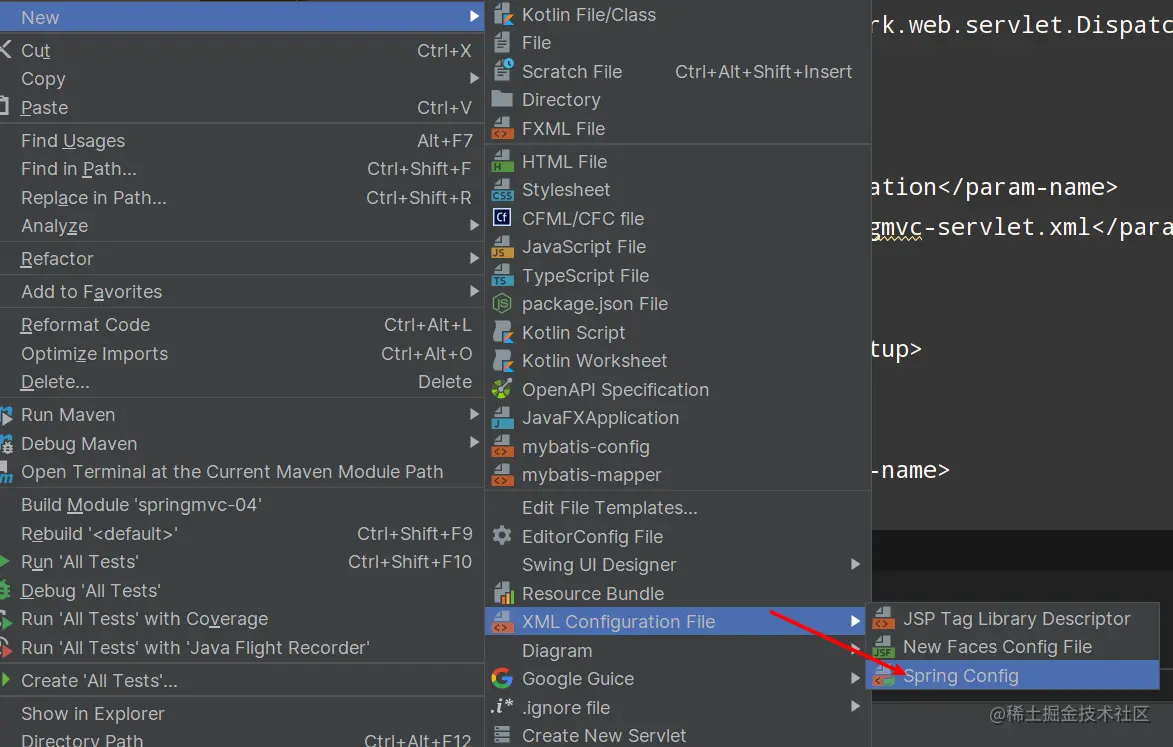The width and height of the screenshot is (1173, 747).
Task: Click the JavaScript File icon
Action: pyautogui.click(x=503, y=247)
